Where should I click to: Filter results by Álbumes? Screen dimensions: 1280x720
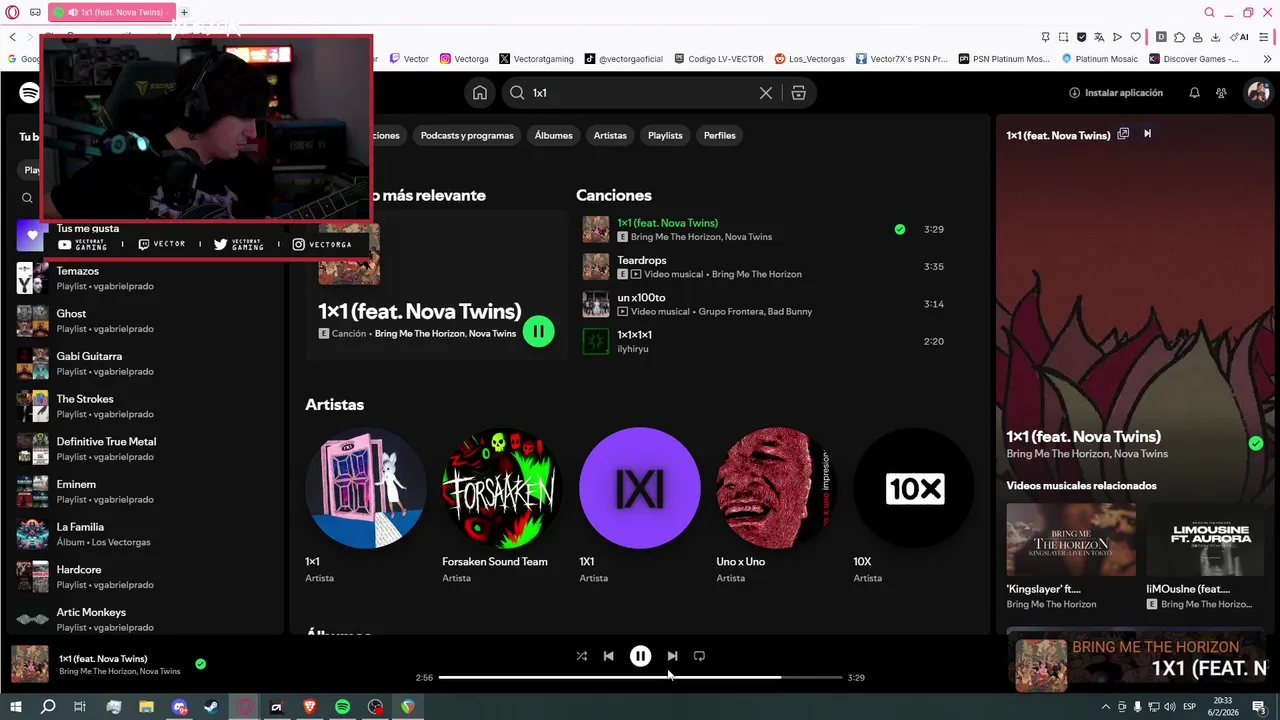click(553, 135)
